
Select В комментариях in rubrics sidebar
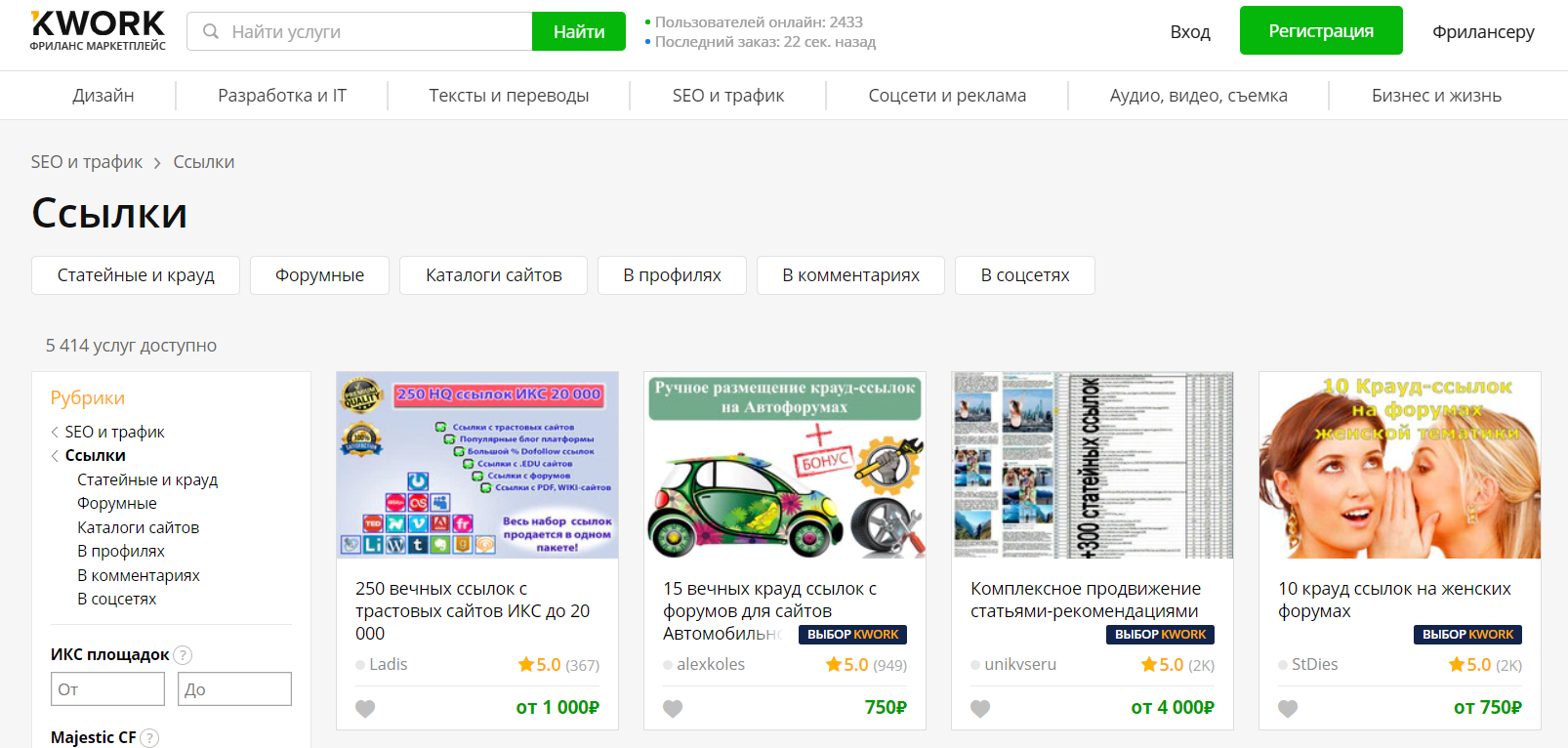139,575
